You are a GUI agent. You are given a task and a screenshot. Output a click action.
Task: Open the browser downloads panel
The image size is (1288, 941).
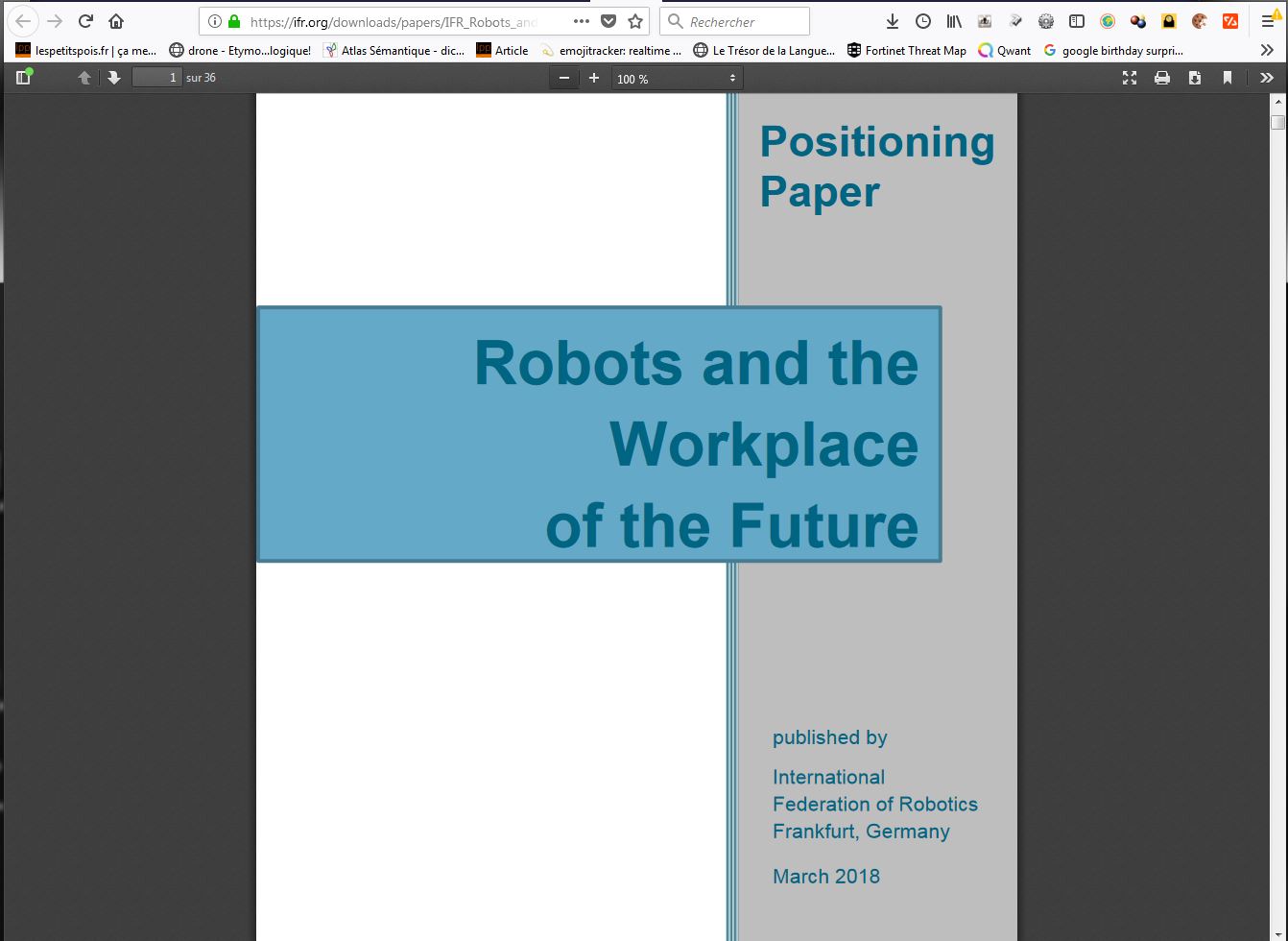(892, 21)
